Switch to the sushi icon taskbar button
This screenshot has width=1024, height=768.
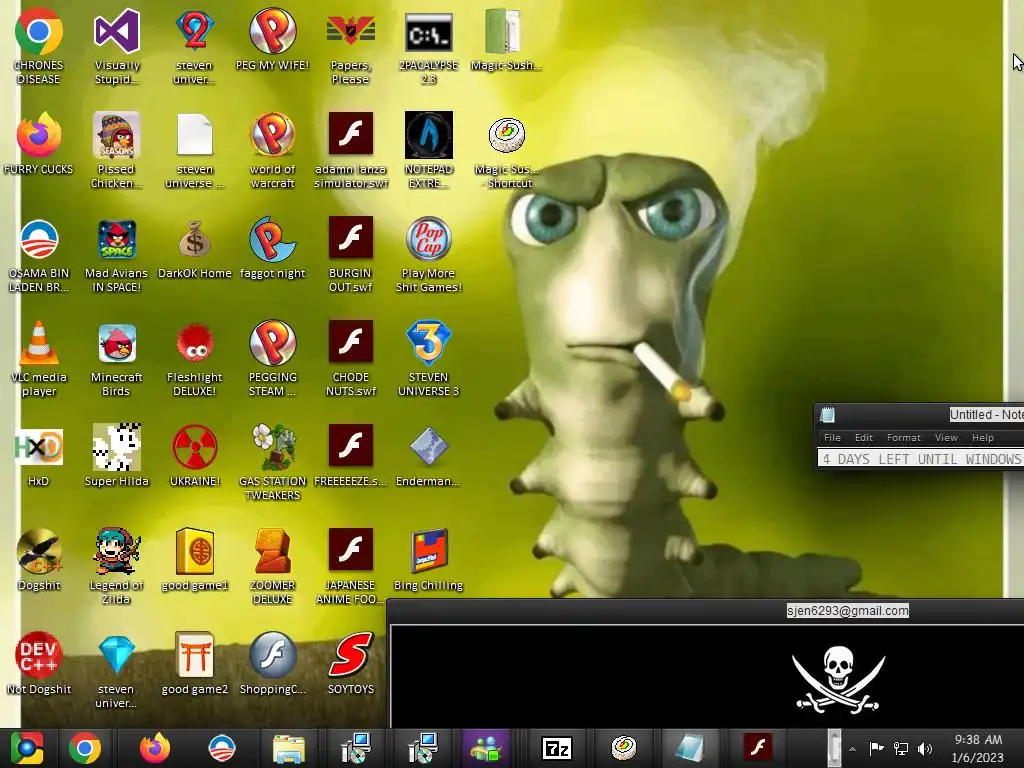coord(624,748)
